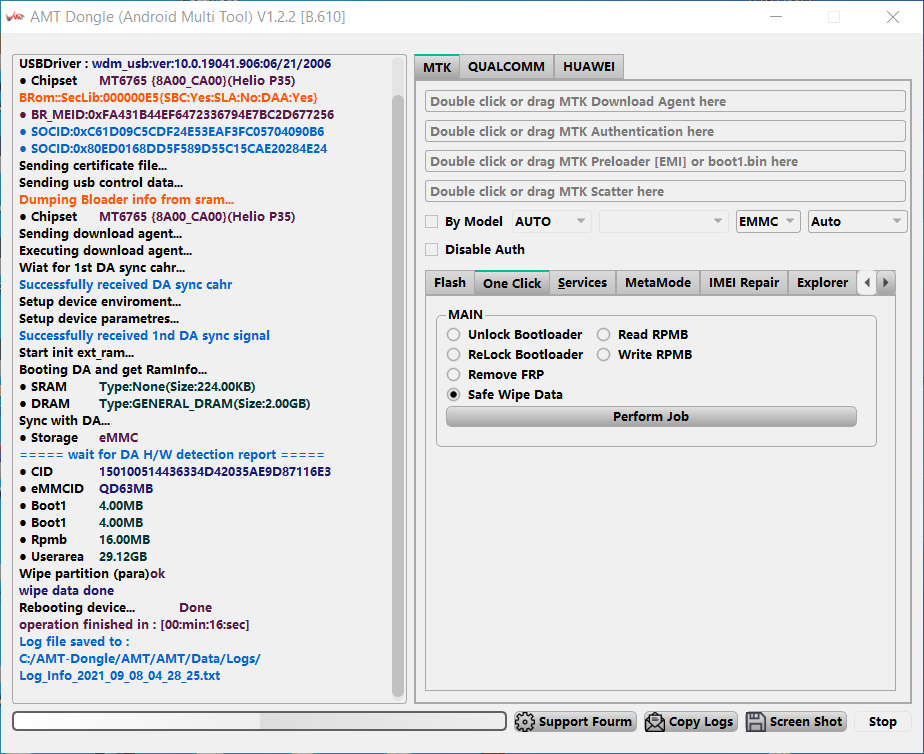The height and width of the screenshot is (754, 924).
Task: Select the One Click tab
Action: (512, 283)
